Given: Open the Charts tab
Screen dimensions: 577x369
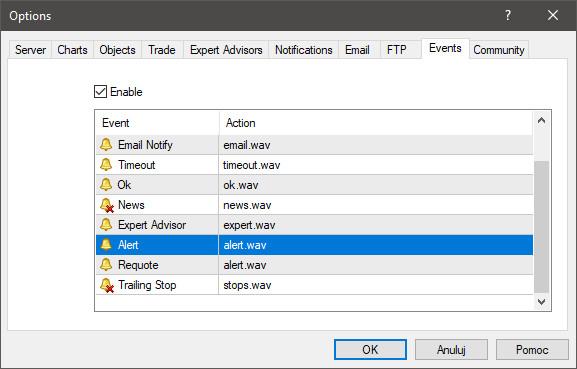Looking at the screenshot, I should tap(72, 50).
